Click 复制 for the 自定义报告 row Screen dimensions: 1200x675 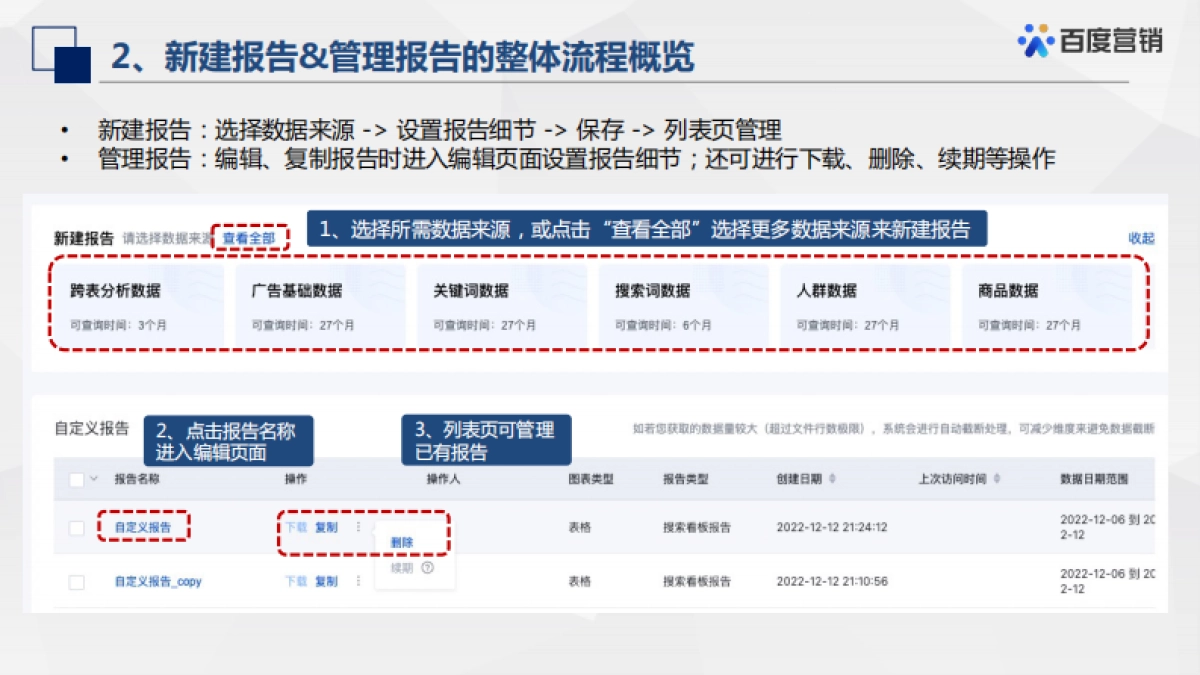click(326, 527)
